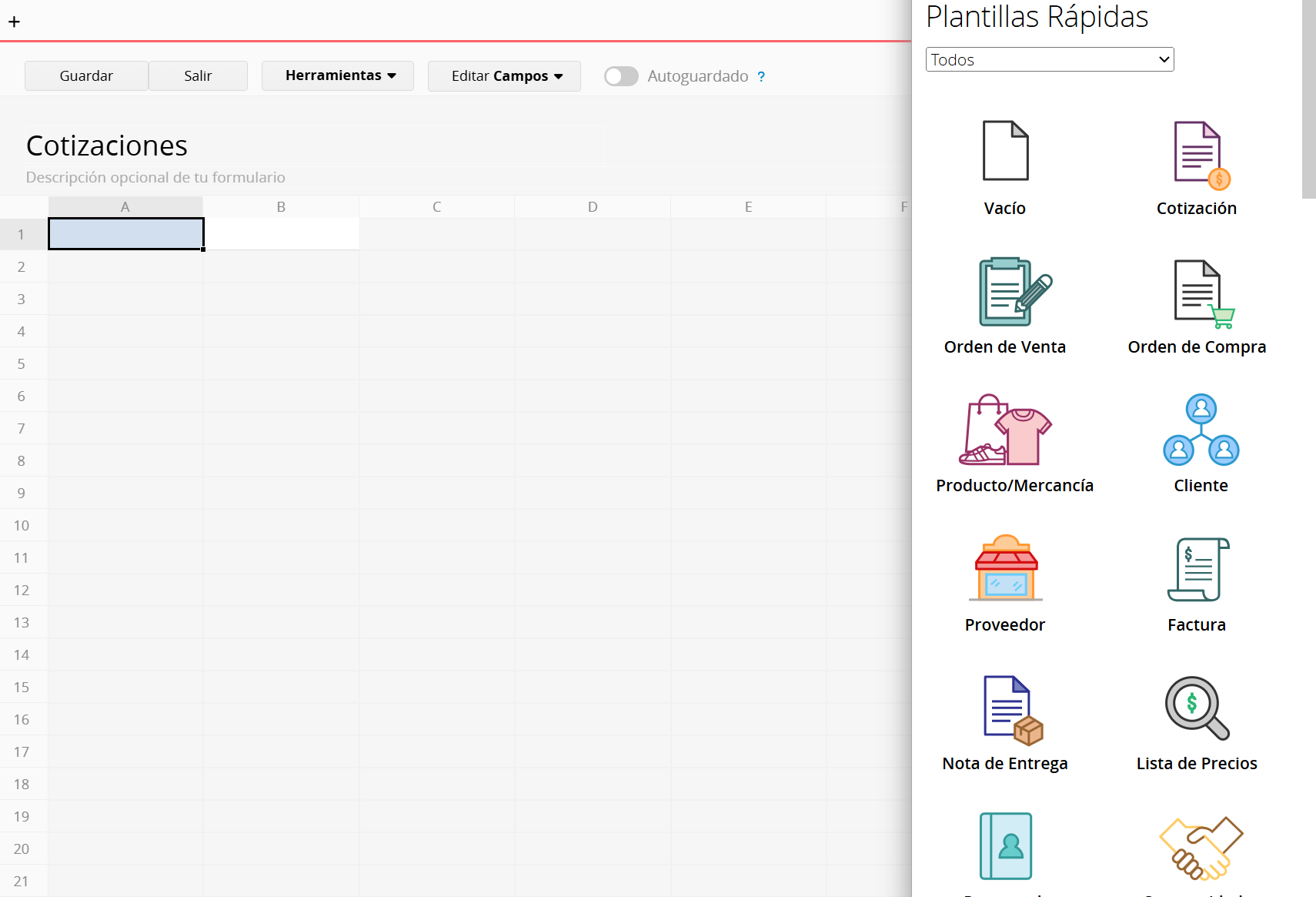1316x897 pixels.
Task: Expand the Editar Campos dropdown
Action: point(504,76)
